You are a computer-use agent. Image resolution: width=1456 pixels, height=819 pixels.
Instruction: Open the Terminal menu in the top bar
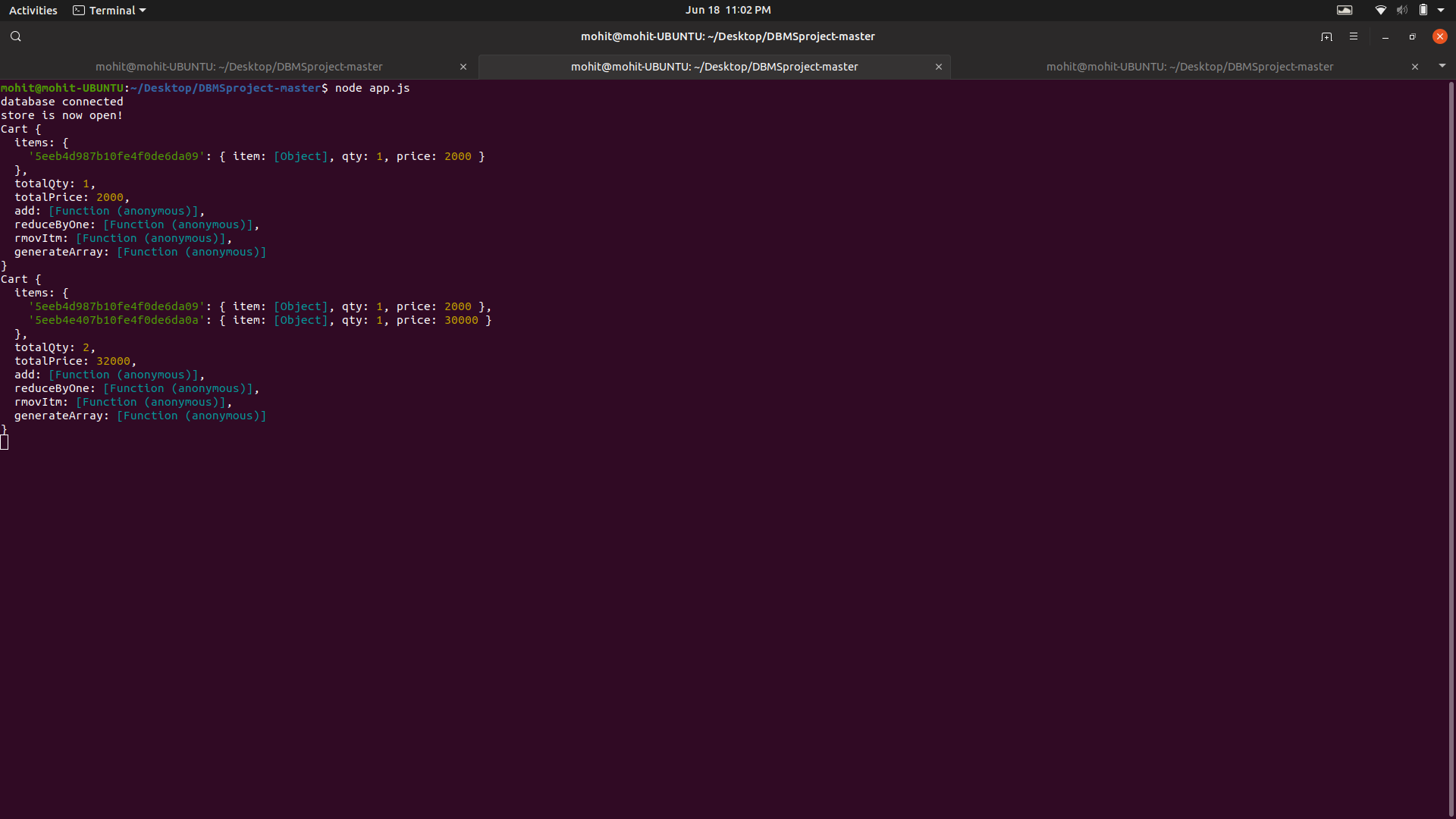point(108,10)
